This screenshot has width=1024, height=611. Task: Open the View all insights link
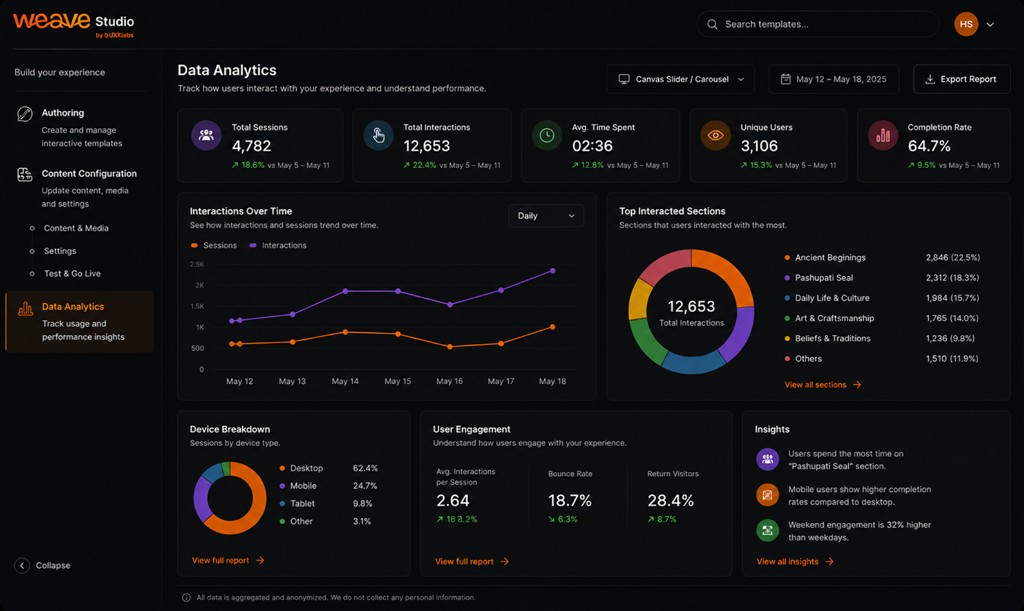pos(795,561)
